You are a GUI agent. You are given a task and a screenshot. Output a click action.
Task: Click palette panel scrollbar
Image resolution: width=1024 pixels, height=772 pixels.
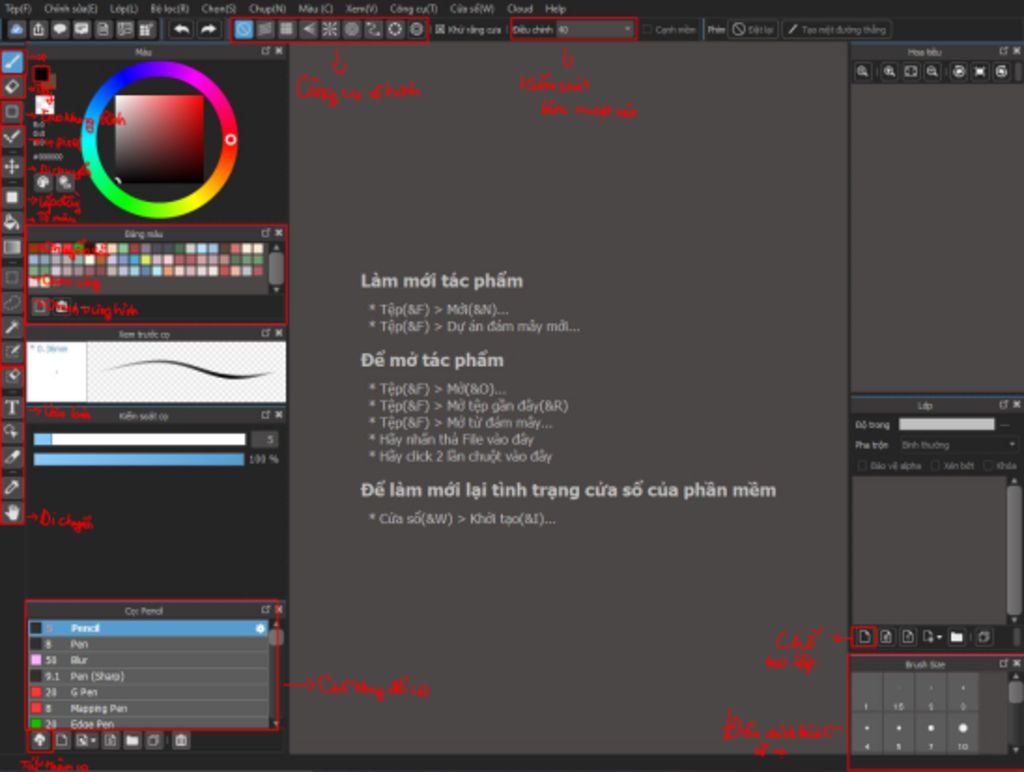click(x=276, y=268)
